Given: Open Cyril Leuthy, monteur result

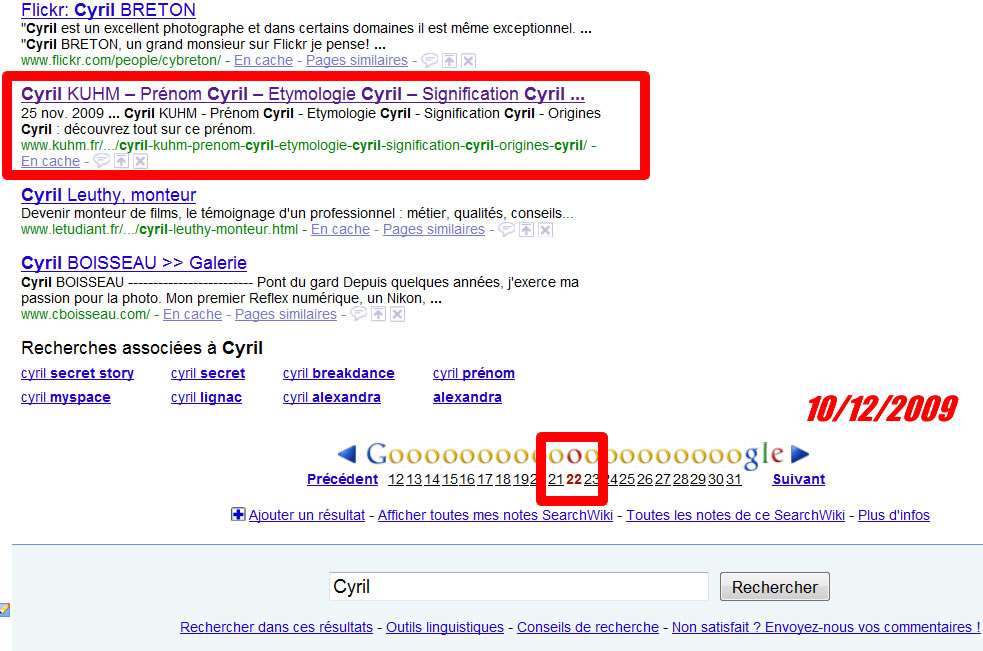Looking at the screenshot, I should click(108, 195).
